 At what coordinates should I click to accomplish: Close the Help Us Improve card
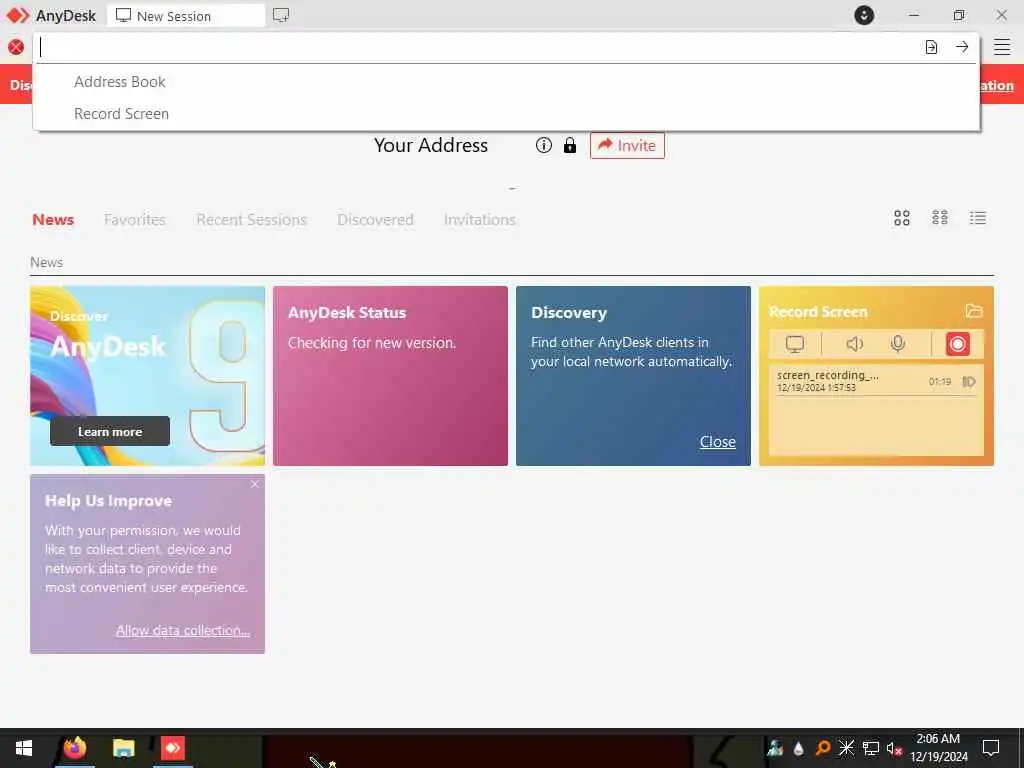[255, 484]
